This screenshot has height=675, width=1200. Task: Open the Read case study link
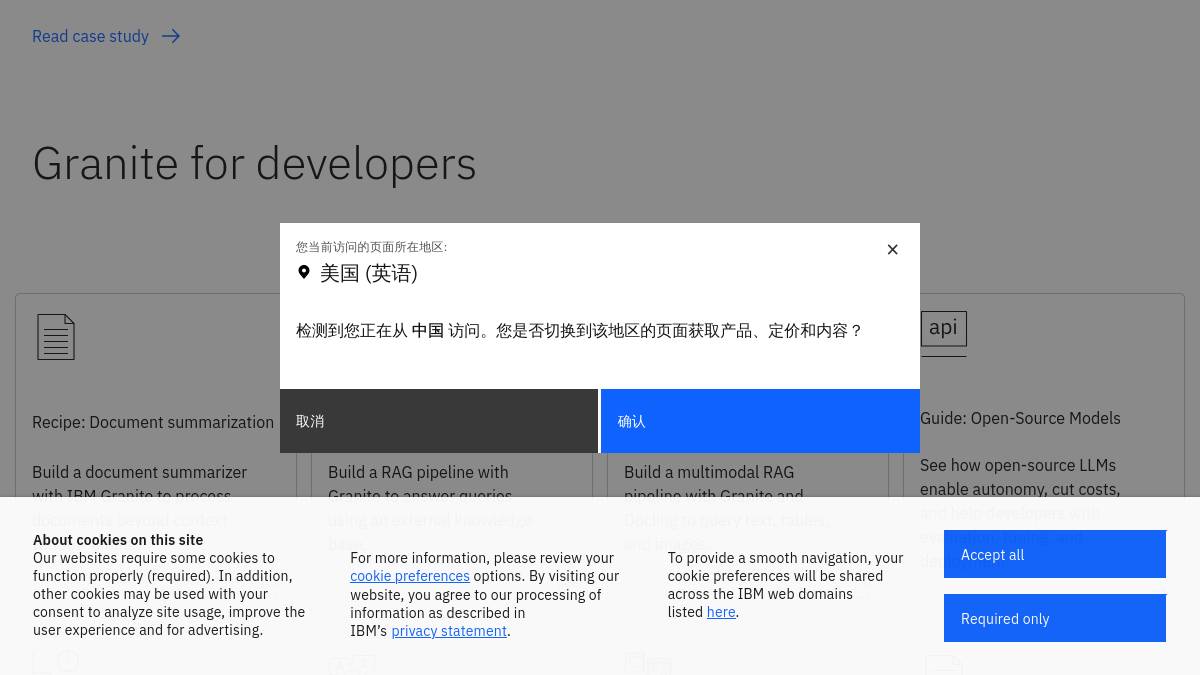(x=106, y=36)
